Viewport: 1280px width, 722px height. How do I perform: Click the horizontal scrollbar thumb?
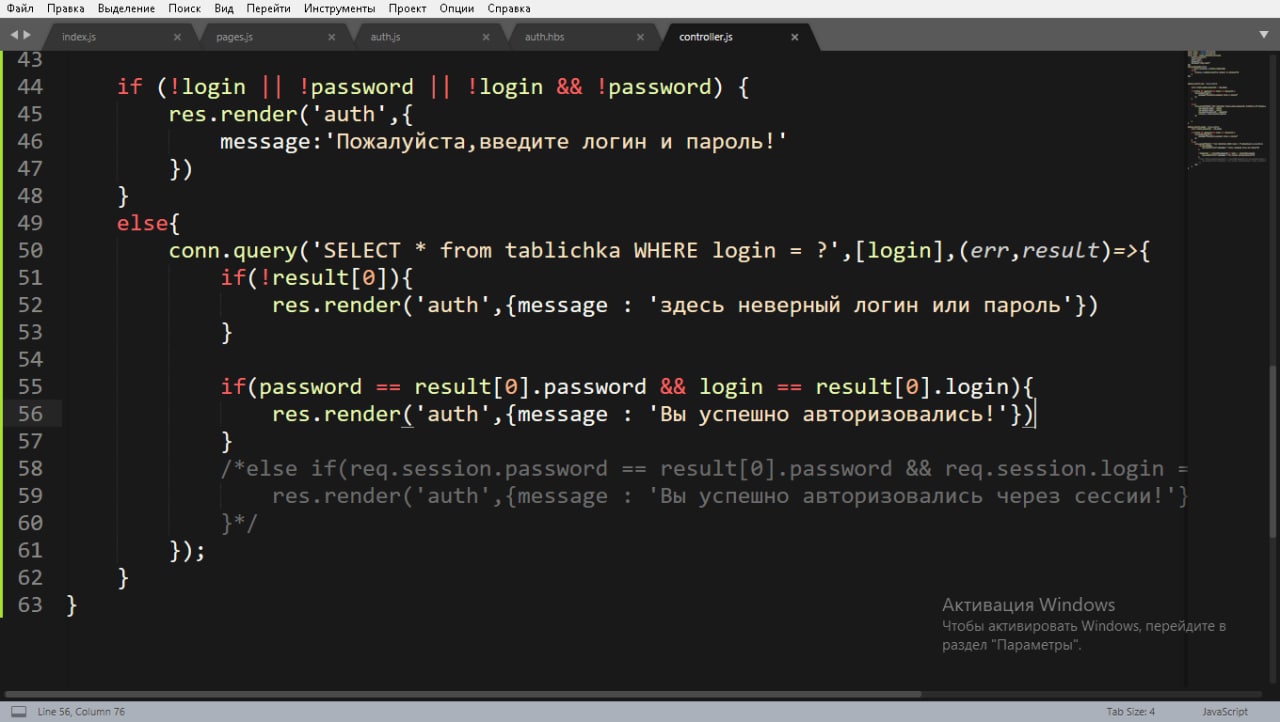462,694
